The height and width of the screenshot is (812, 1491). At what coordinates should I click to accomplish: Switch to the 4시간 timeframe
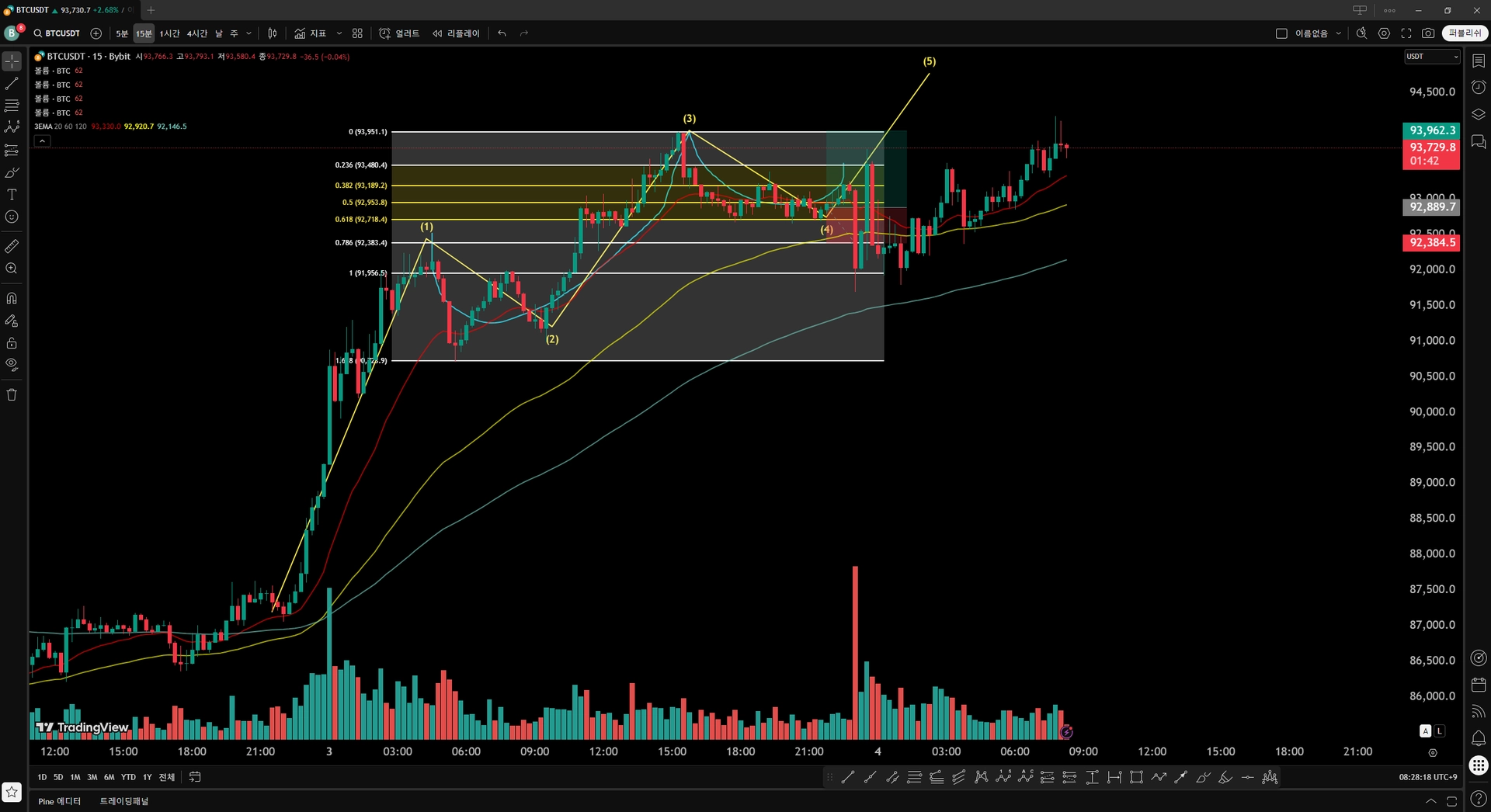point(197,33)
